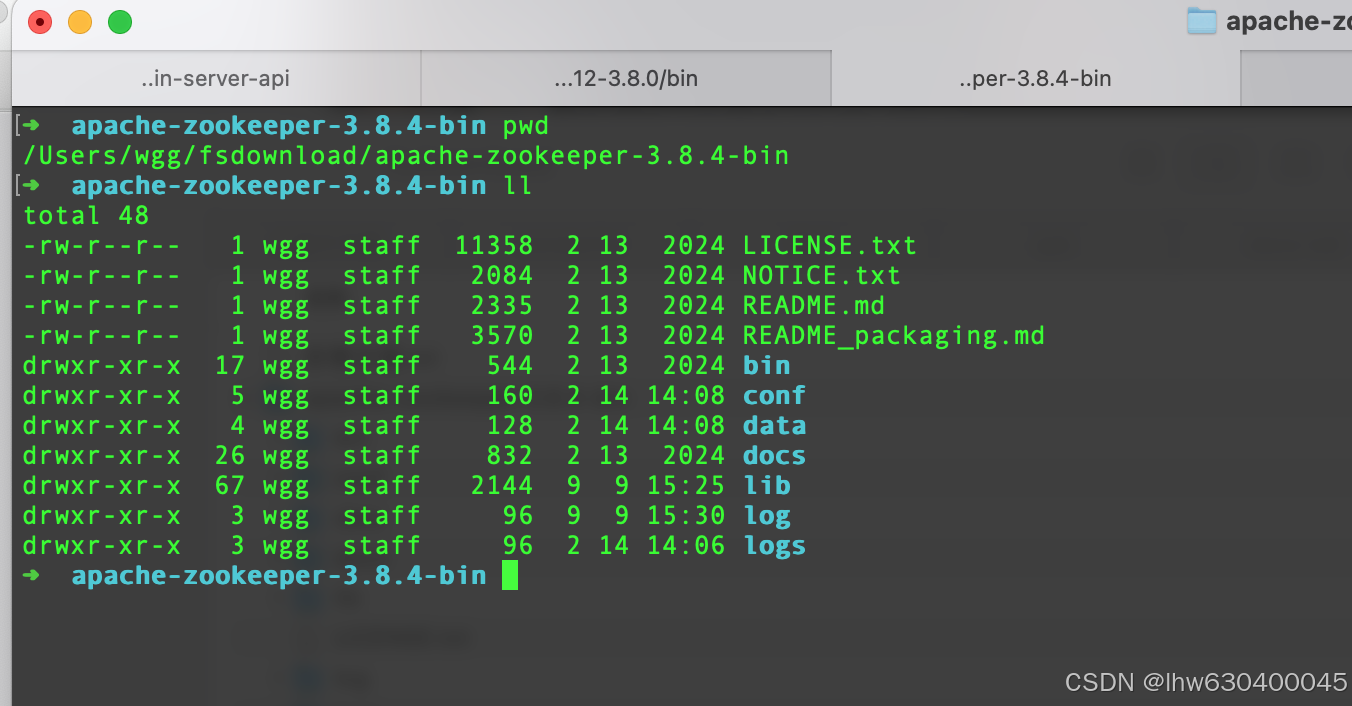Click the time 14:06 on logs row
Viewport: 1352px width, 706px height.
685,546
